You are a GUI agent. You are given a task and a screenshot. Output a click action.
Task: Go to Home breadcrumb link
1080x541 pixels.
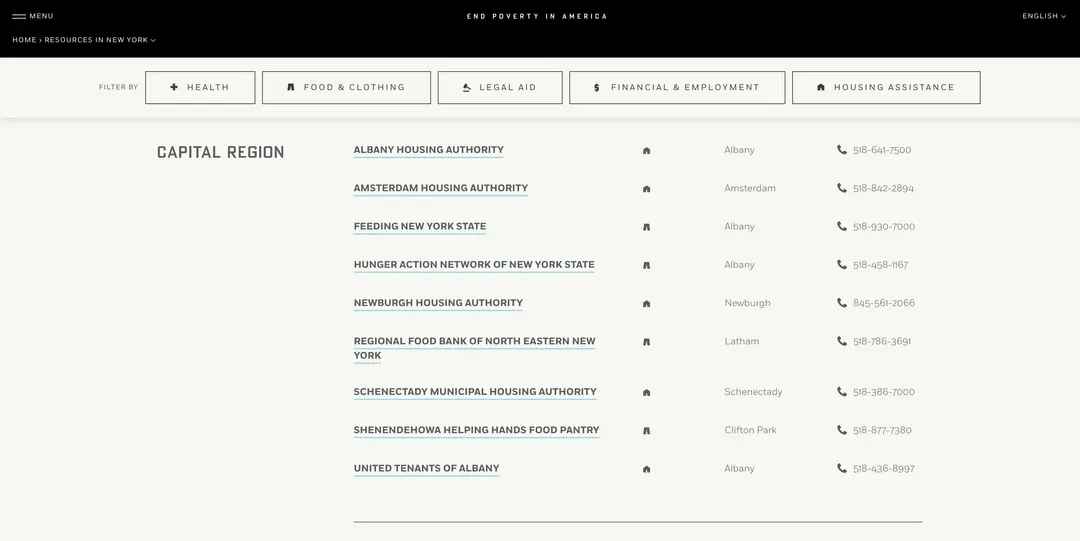coord(24,40)
